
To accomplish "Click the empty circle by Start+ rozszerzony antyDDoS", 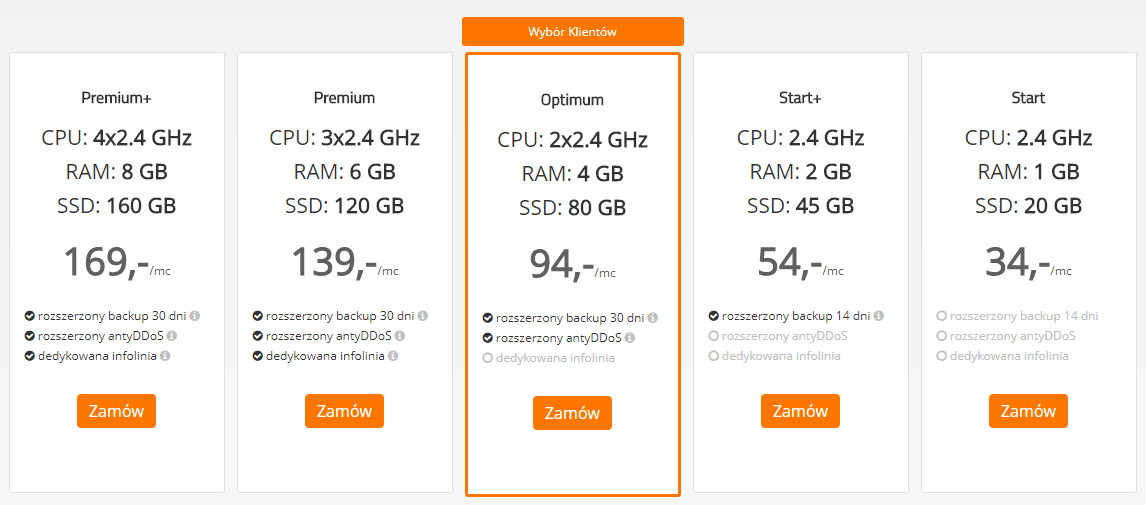I will (x=713, y=336).
